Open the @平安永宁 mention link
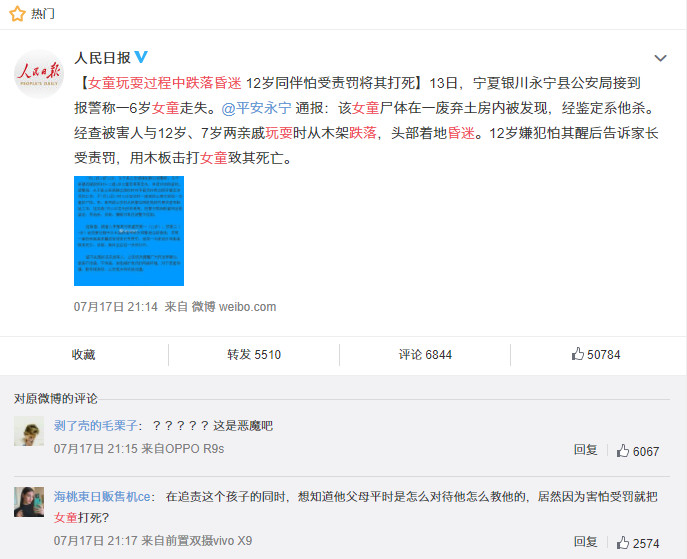Screen dimensions: 687x559 [x=256, y=108]
